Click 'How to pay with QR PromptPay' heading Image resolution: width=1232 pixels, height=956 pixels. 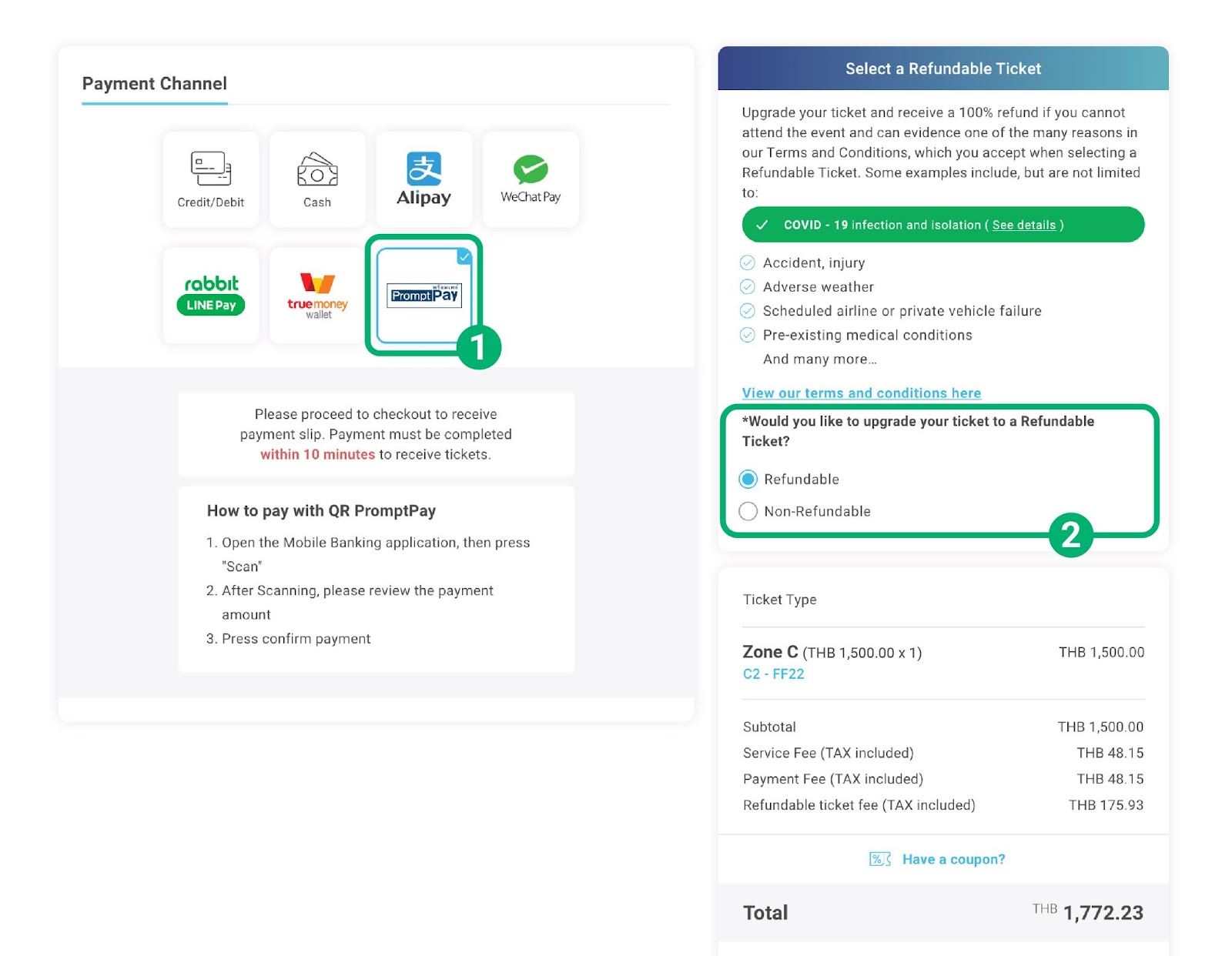pos(321,511)
